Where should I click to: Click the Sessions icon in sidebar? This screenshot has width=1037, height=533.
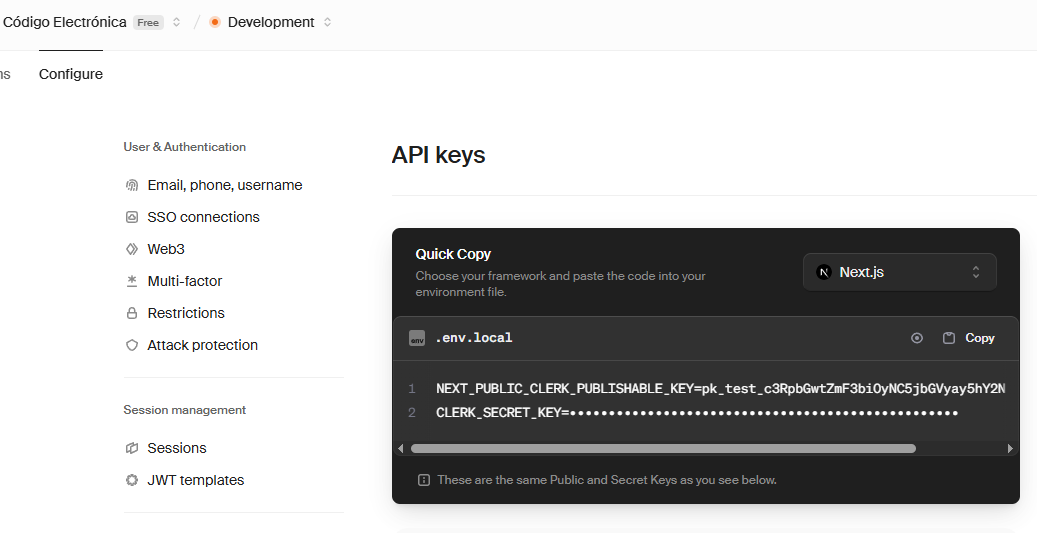[132, 448]
